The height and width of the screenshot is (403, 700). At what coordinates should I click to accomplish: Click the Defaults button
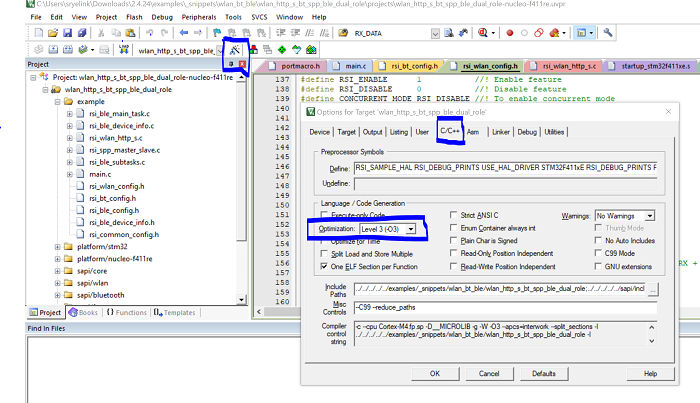pos(543,373)
